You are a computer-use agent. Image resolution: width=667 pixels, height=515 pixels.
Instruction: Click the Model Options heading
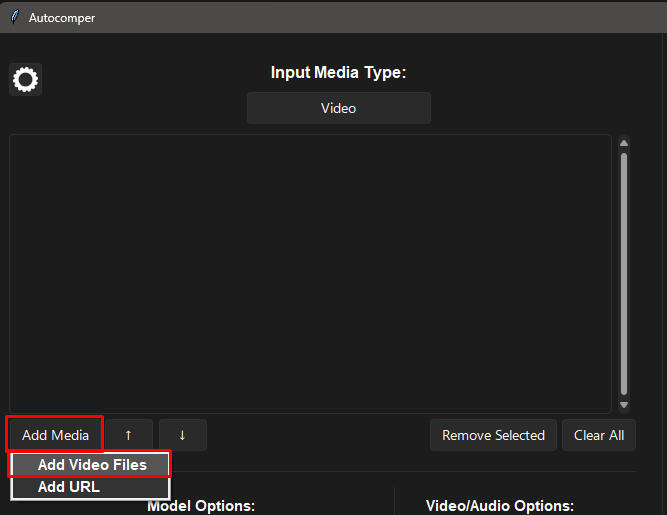[201, 506]
